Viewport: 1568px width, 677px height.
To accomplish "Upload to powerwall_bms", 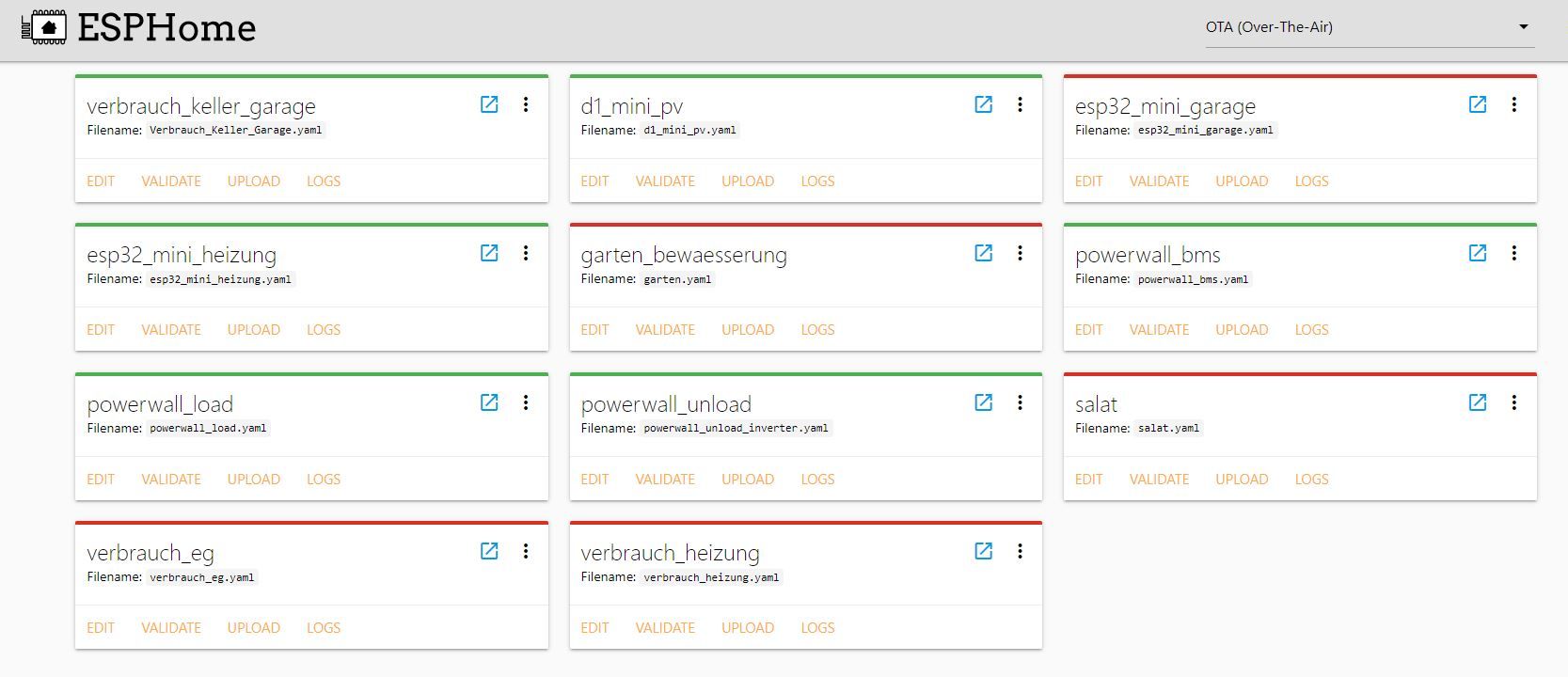I will 1242,330.
